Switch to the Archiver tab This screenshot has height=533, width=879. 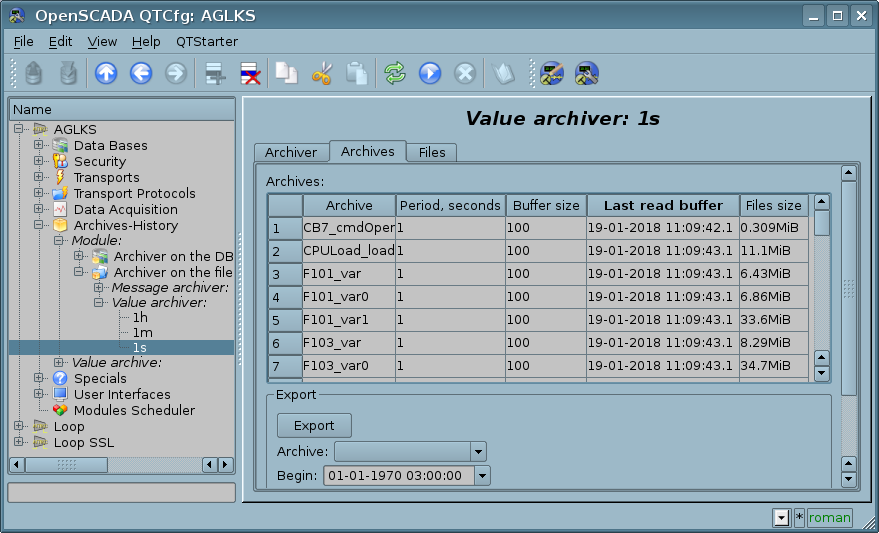coord(291,152)
